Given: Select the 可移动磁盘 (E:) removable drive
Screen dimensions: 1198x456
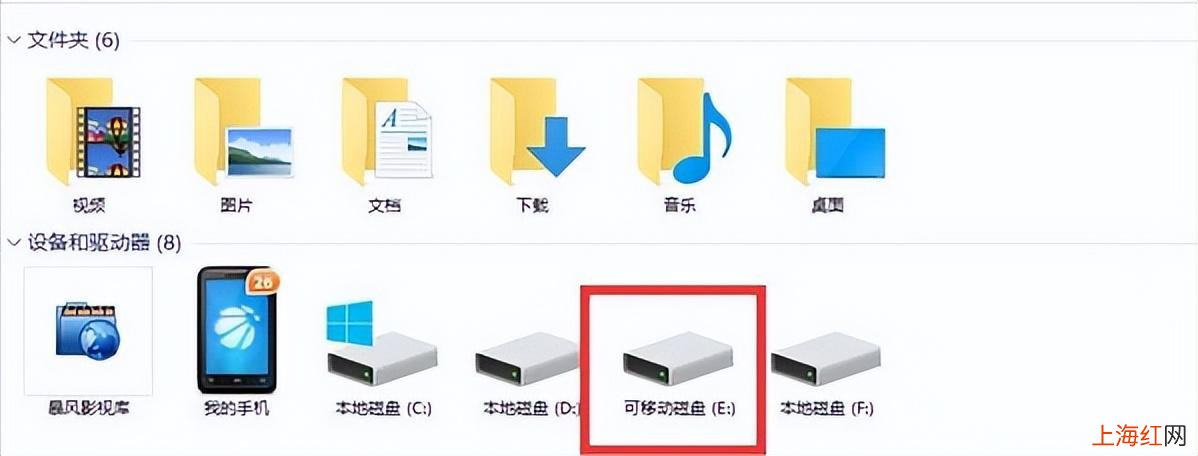Looking at the screenshot, I should click(x=676, y=359).
